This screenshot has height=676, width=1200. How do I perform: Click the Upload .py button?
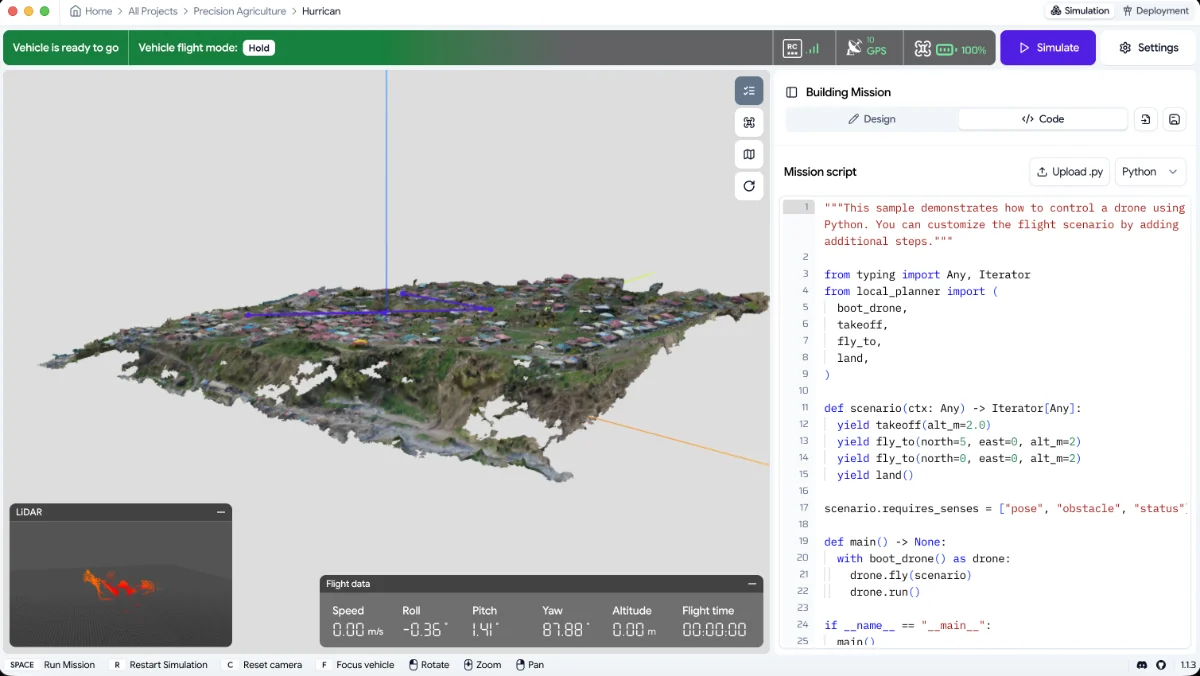click(1069, 172)
